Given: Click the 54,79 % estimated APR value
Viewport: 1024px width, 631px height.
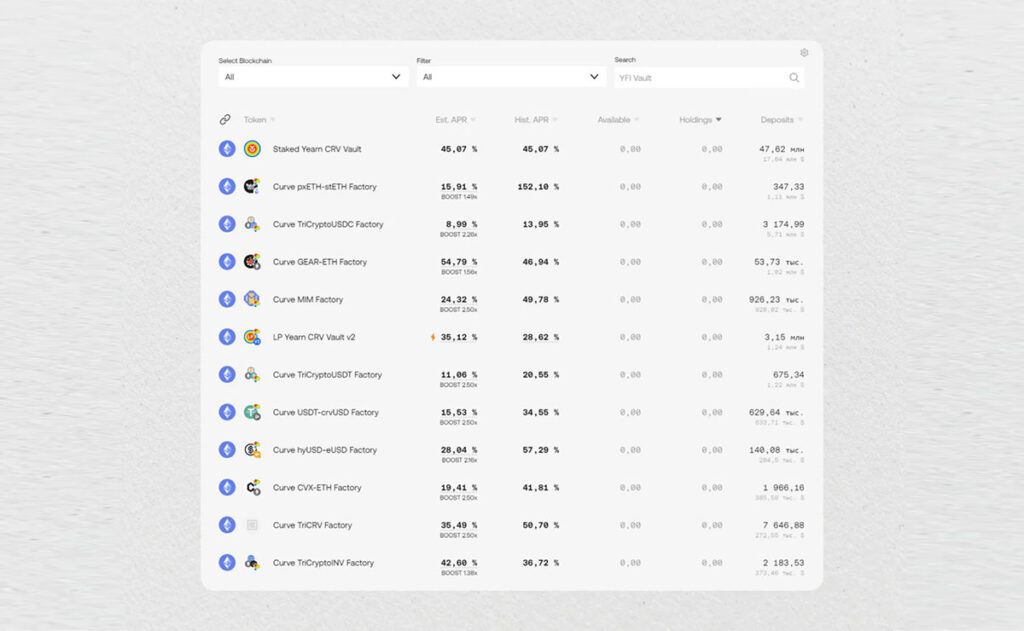Looking at the screenshot, I should pyautogui.click(x=458, y=262).
